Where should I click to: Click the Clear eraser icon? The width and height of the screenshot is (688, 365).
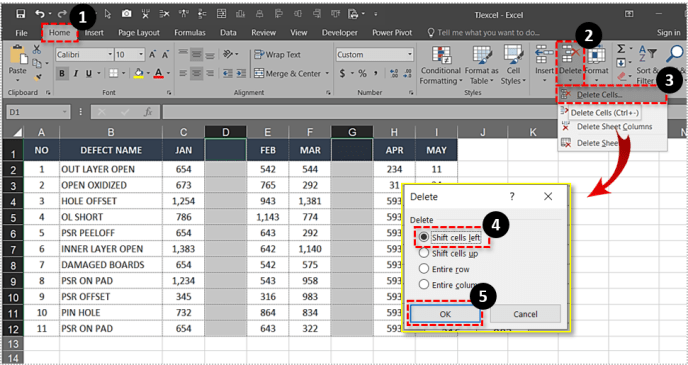click(621, 77)
